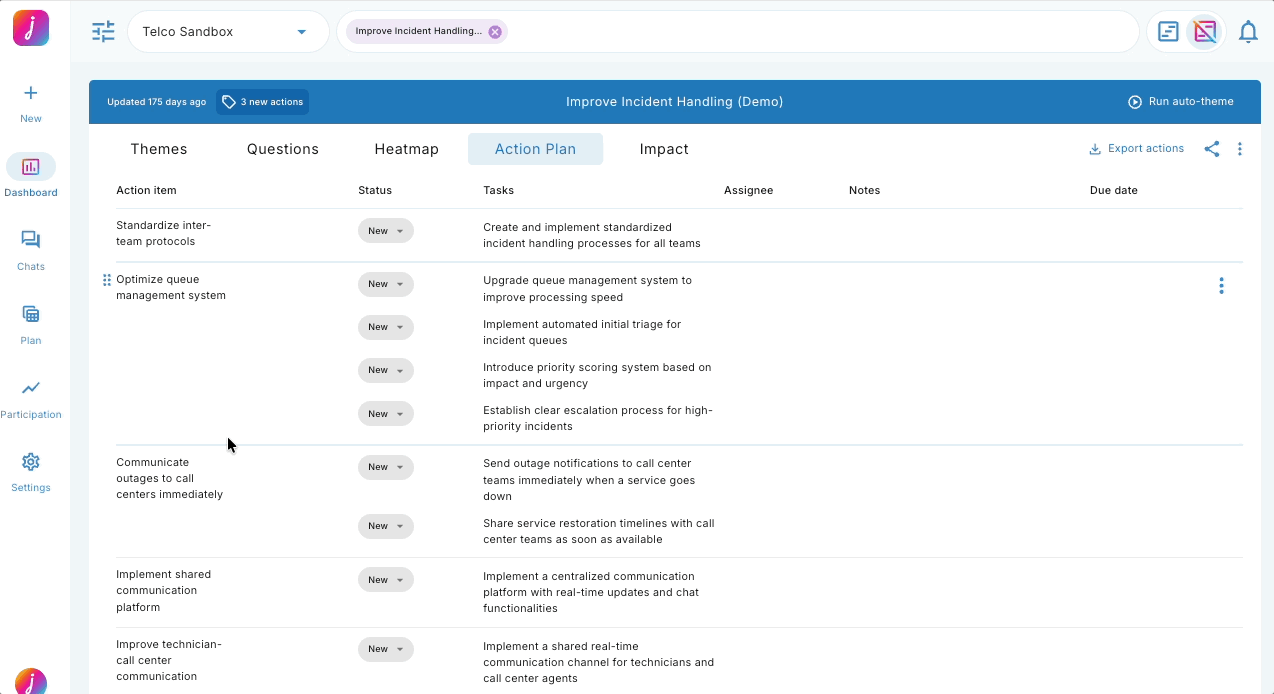Click the notifications bell icon
1274x694 pixels.
[x=1248, y=32]
